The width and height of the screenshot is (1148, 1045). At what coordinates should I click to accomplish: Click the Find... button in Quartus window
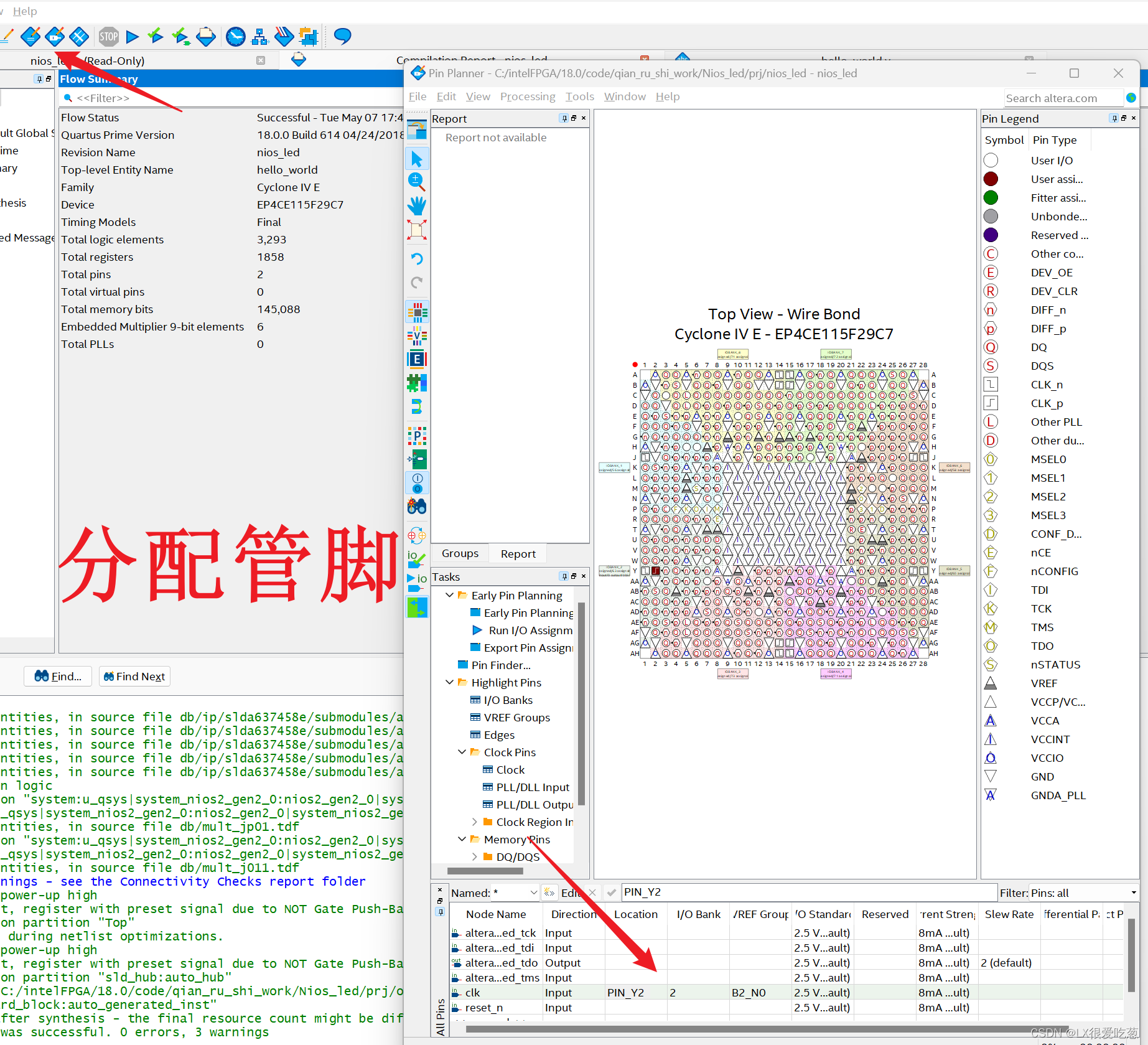58,676
